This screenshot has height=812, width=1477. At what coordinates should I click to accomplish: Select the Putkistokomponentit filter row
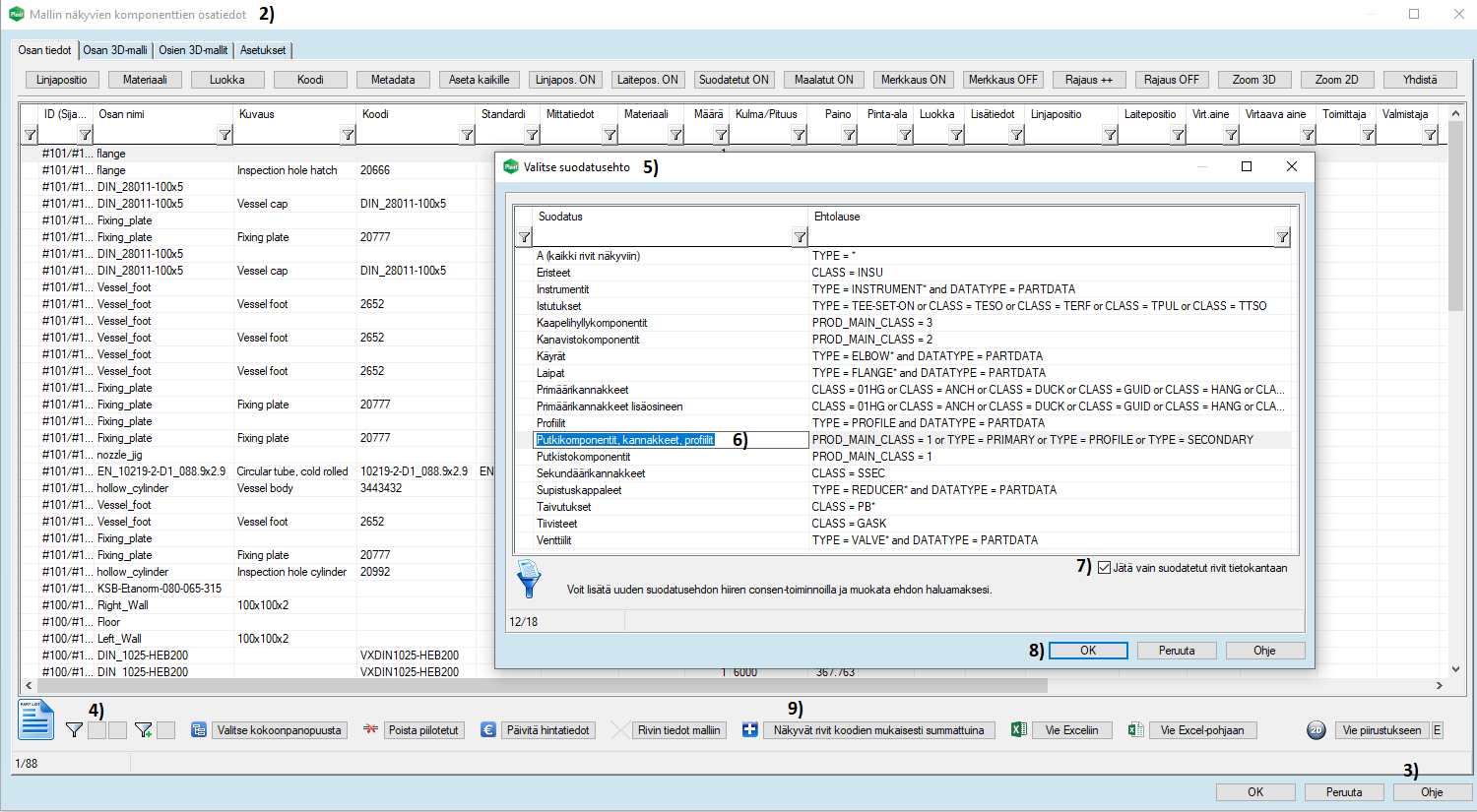click(x=584, y=457)
